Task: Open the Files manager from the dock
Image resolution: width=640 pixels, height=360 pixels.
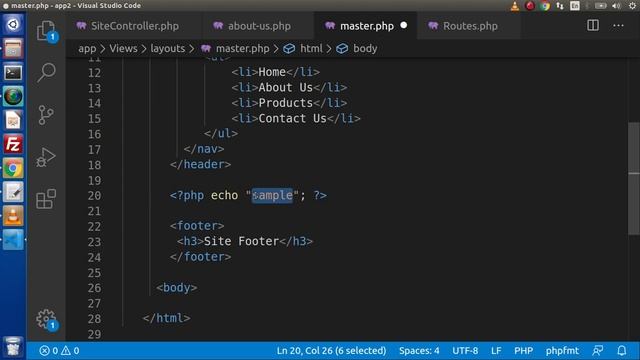Action: click(13, 49)
